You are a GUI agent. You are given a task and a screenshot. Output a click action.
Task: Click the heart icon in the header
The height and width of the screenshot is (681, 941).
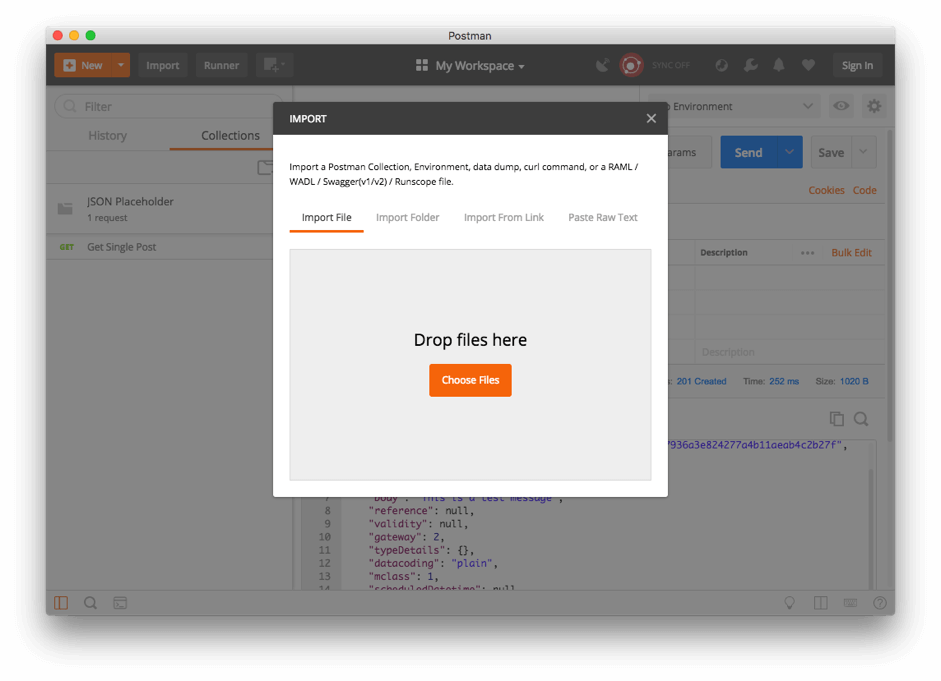coord(808,65)
